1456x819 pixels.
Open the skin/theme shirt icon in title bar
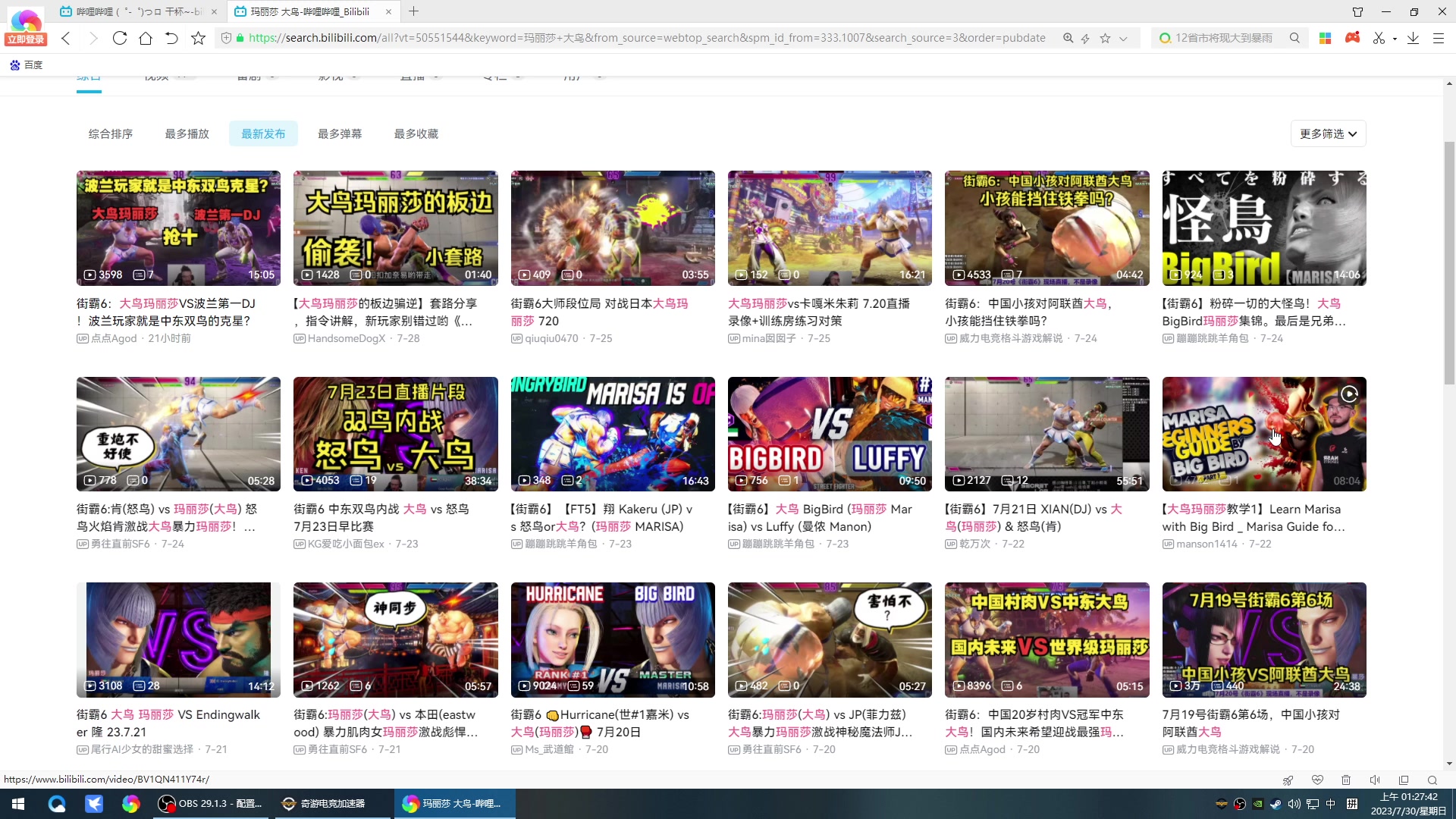click(x=1357, y=11)
